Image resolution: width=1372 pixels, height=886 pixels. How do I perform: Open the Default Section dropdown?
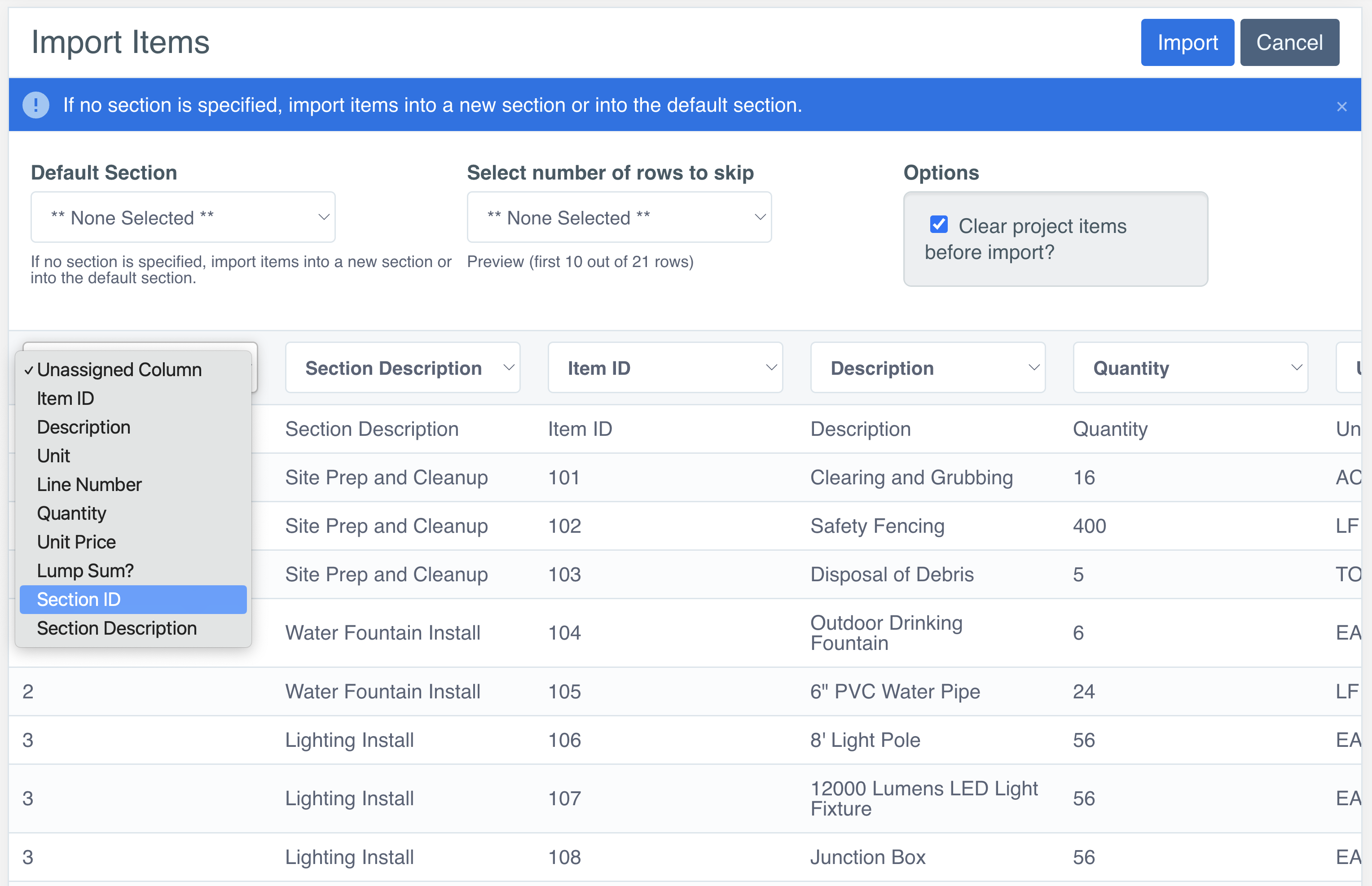click(182, 218)
